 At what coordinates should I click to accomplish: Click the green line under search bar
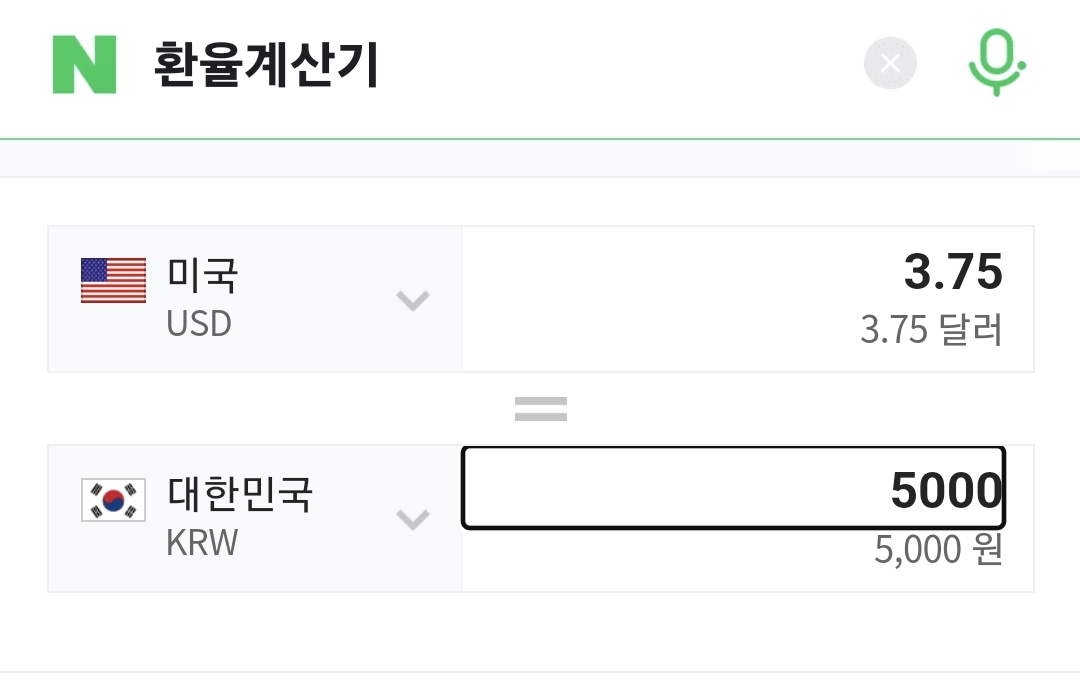click(x=540, y=138)
